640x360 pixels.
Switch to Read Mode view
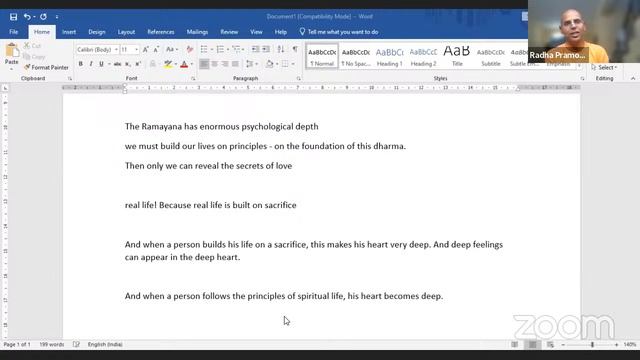pyautogui.click(x=515, y=345)
